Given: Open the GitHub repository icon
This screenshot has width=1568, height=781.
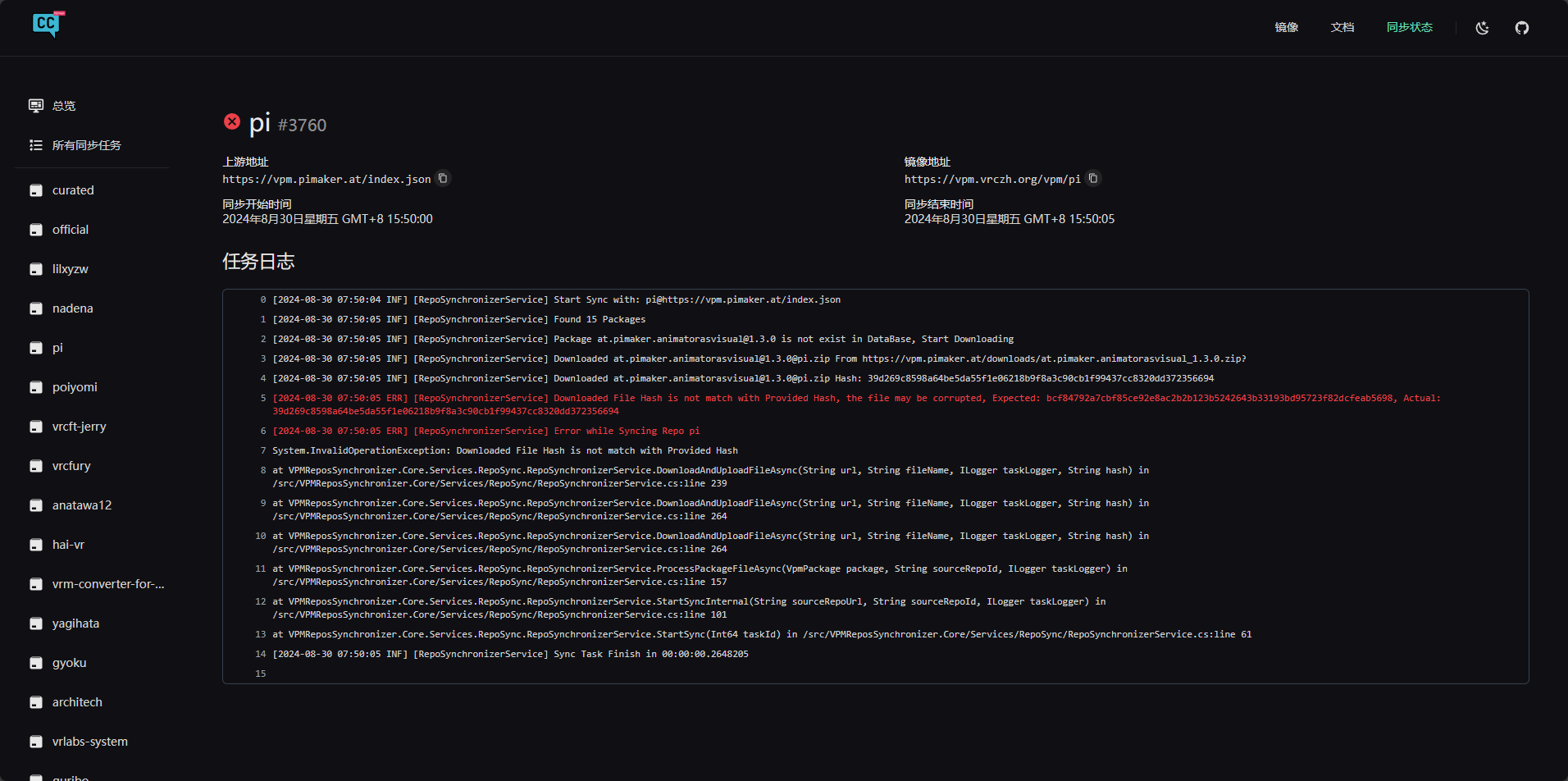Looking at the screenshot, I should 1521,28.
